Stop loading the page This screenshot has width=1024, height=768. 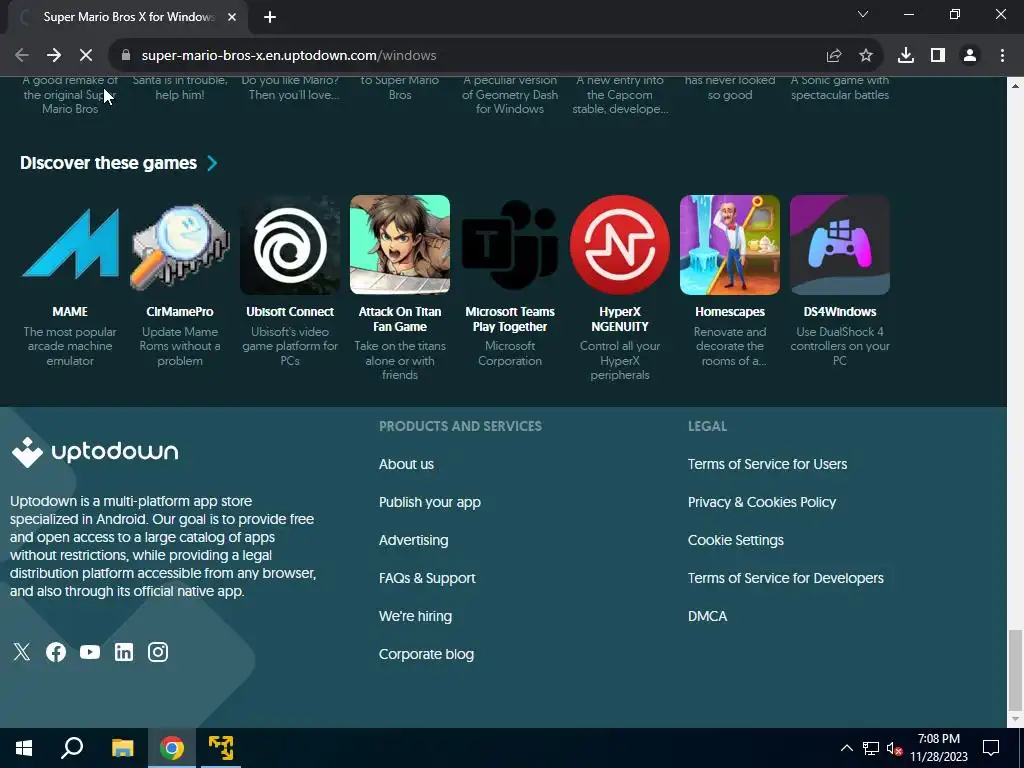click(x=86, y=56)
